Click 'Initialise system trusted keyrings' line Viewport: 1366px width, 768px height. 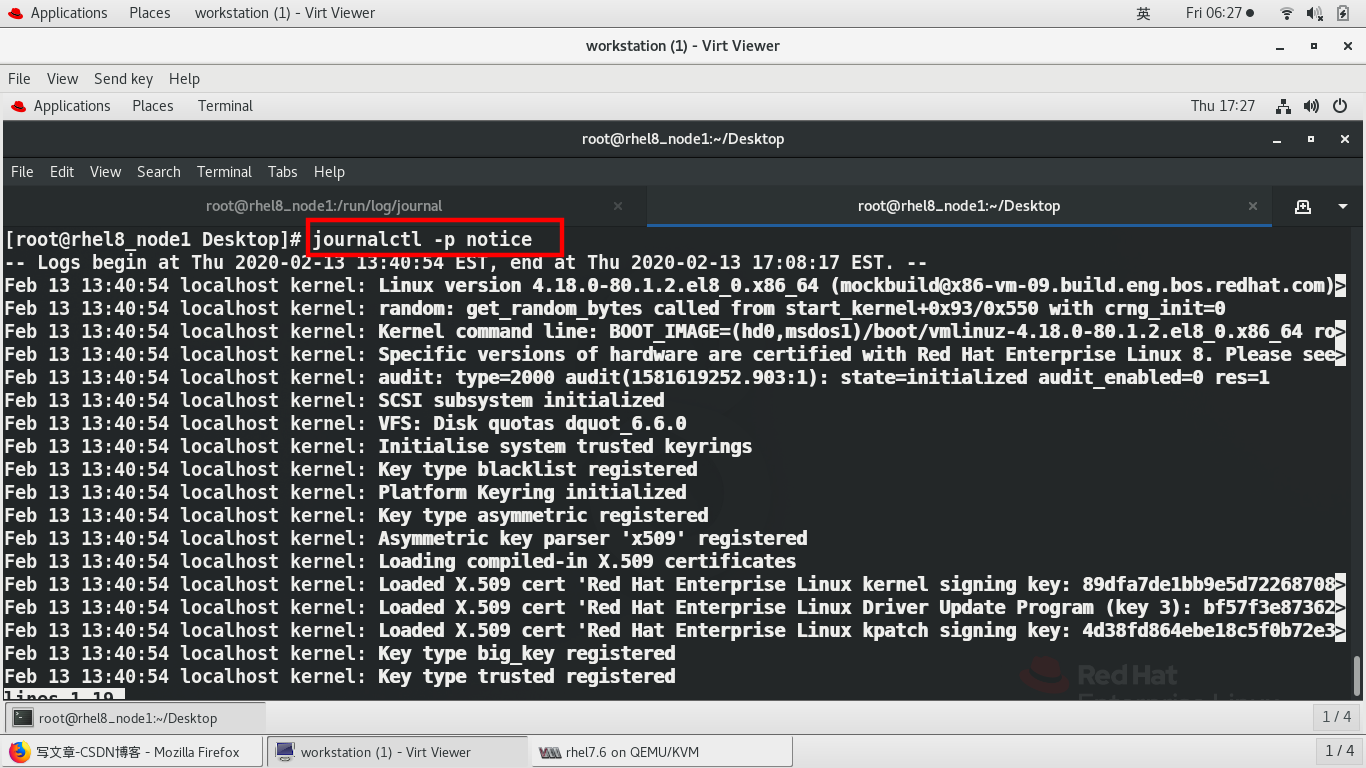[565, 446]
